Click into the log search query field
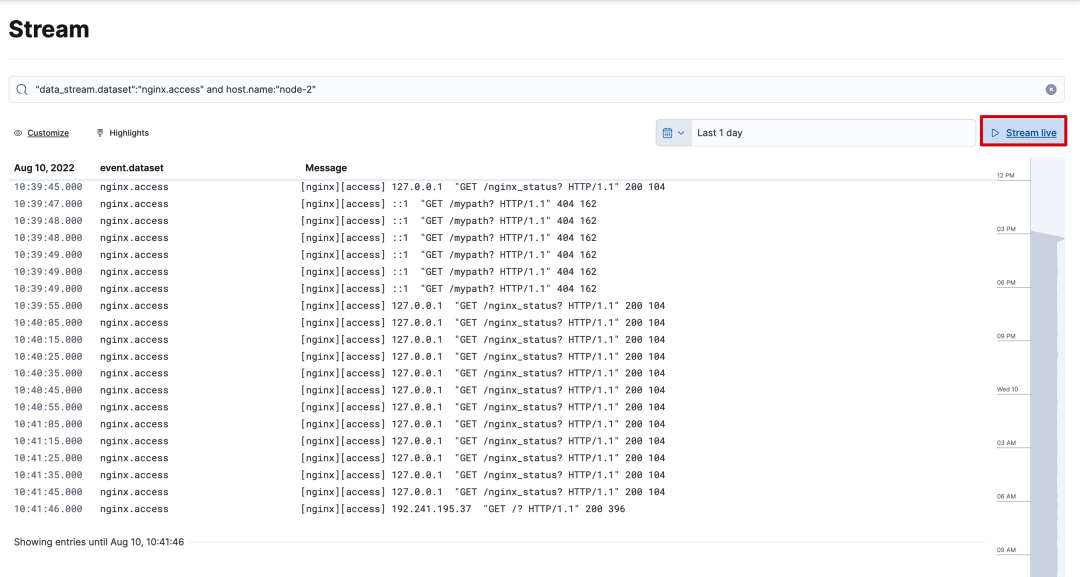Image resolution: width=1080 pixels, height=577 pixels. tap(537, 90)
